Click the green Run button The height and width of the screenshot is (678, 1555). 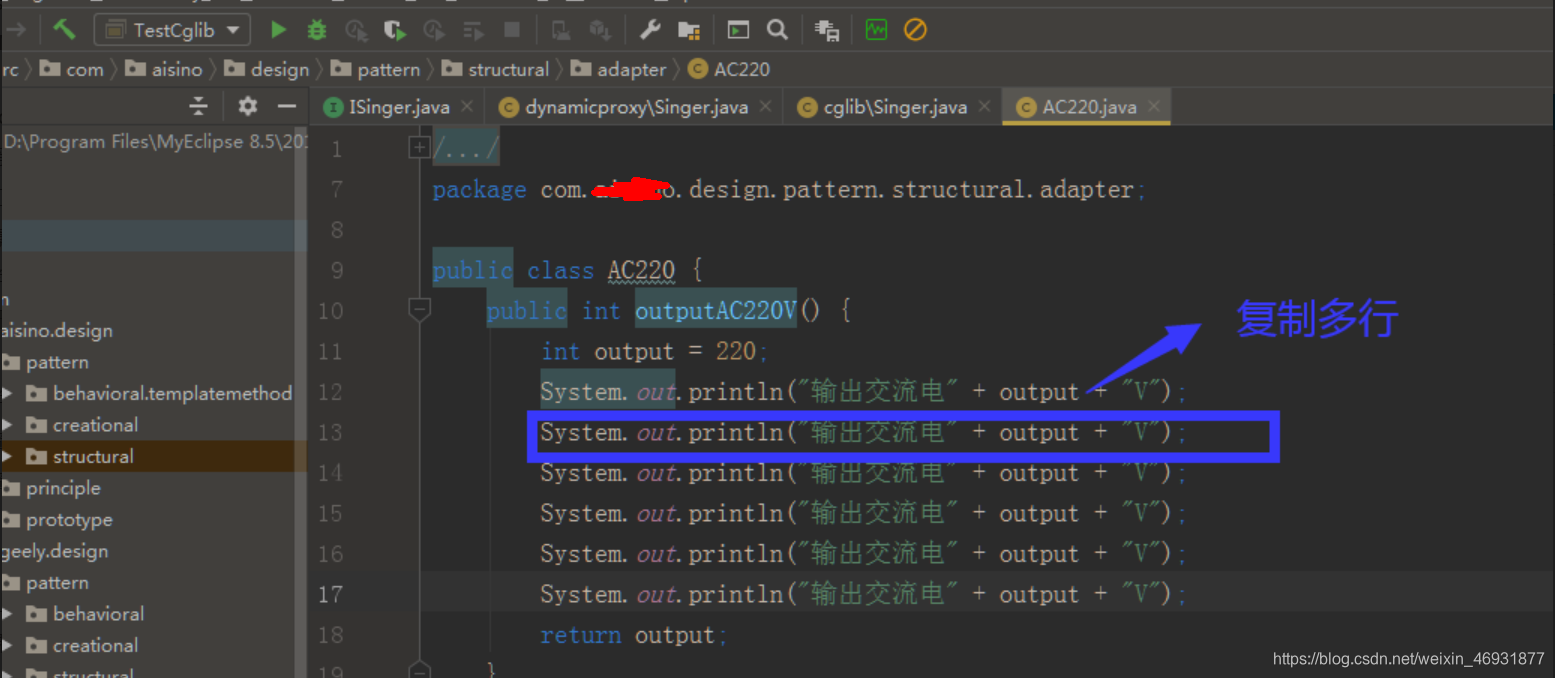click(x=278, y=30)
